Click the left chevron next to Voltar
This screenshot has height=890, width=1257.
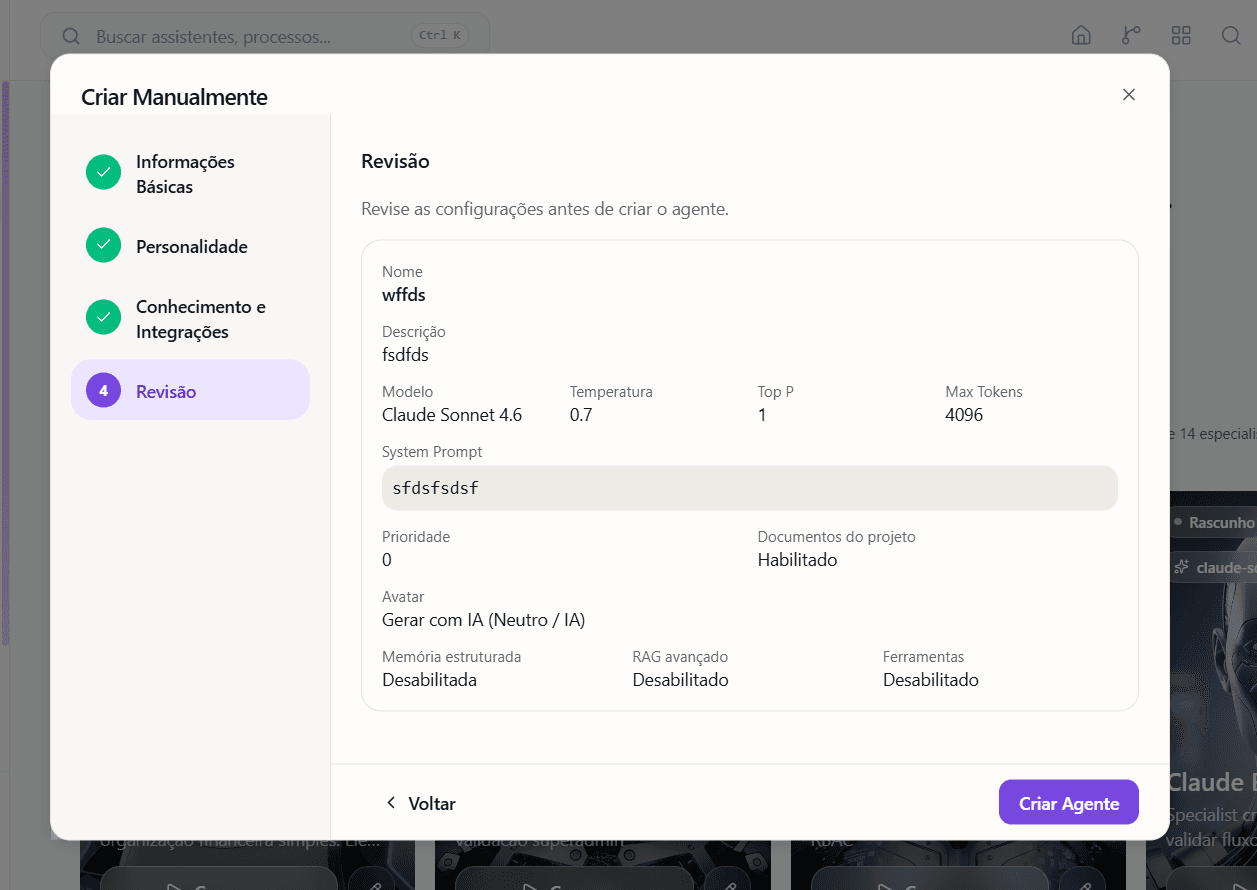(391, 803)
